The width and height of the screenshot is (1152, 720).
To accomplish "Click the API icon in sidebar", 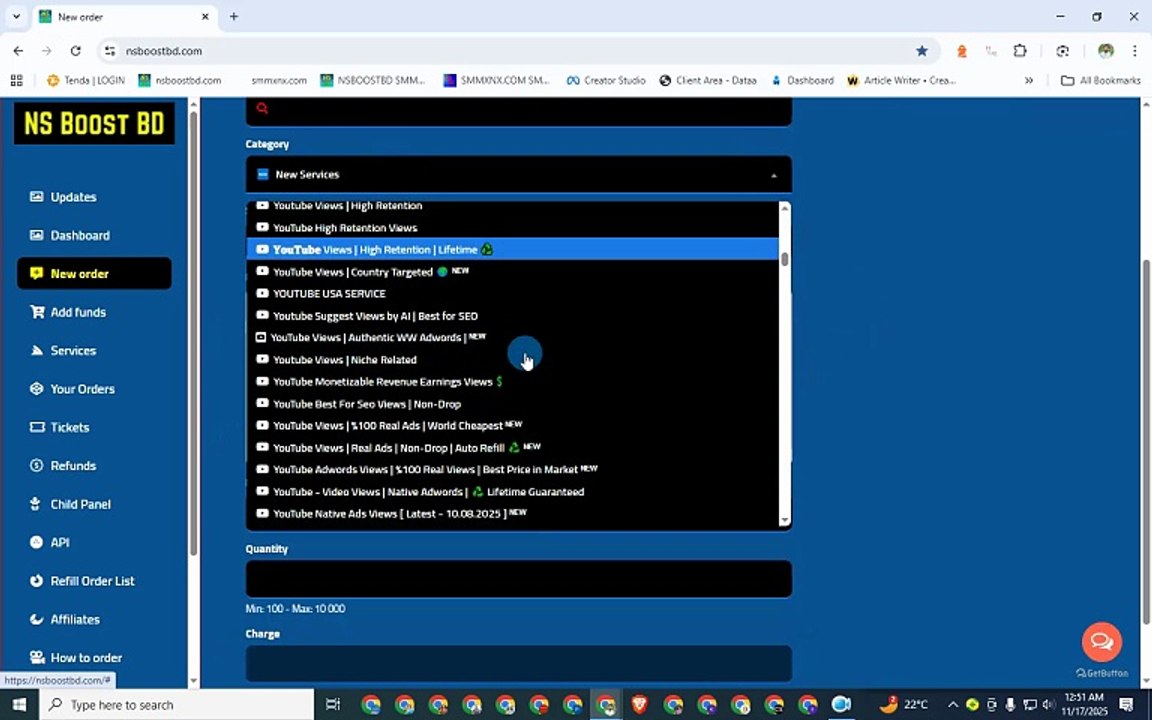I will (x=36, y=542).
